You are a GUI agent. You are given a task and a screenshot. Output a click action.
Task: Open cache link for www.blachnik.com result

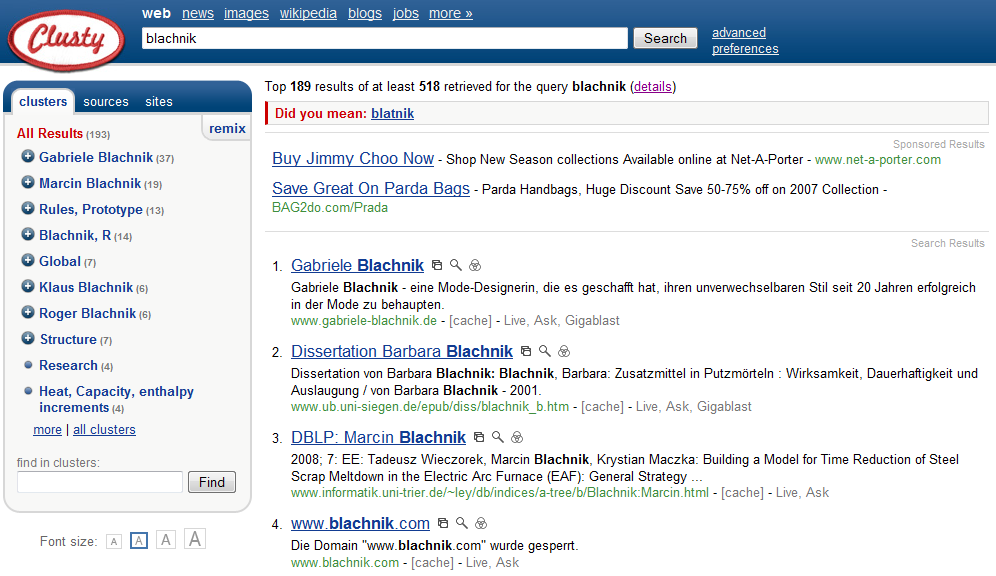433,563
